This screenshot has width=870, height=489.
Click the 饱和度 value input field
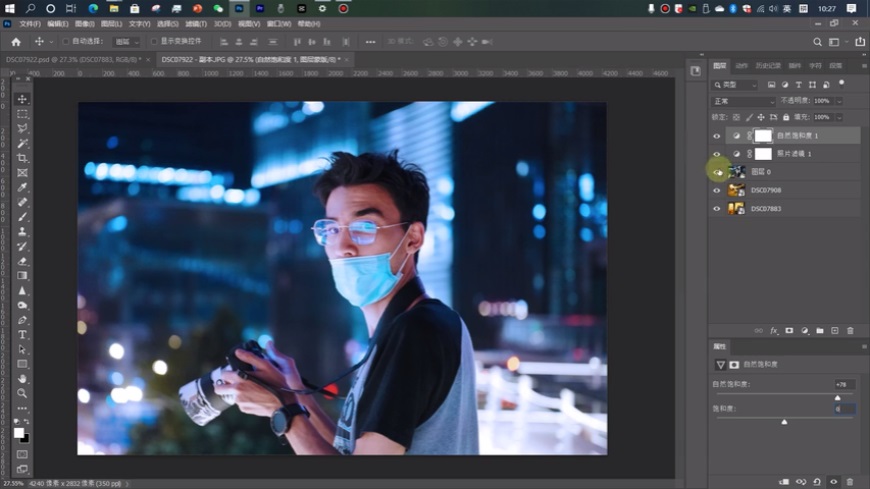[844, 409]
